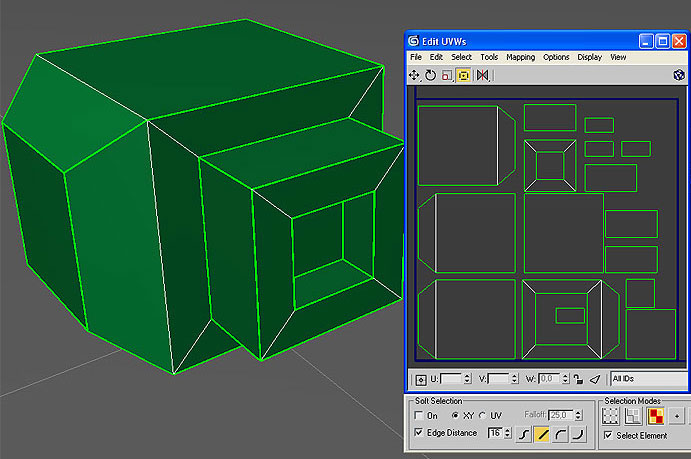This screenshot has width=691, height=459.
Task: Choose Edge sub-object selection mode
Action: tap(633, 416)
